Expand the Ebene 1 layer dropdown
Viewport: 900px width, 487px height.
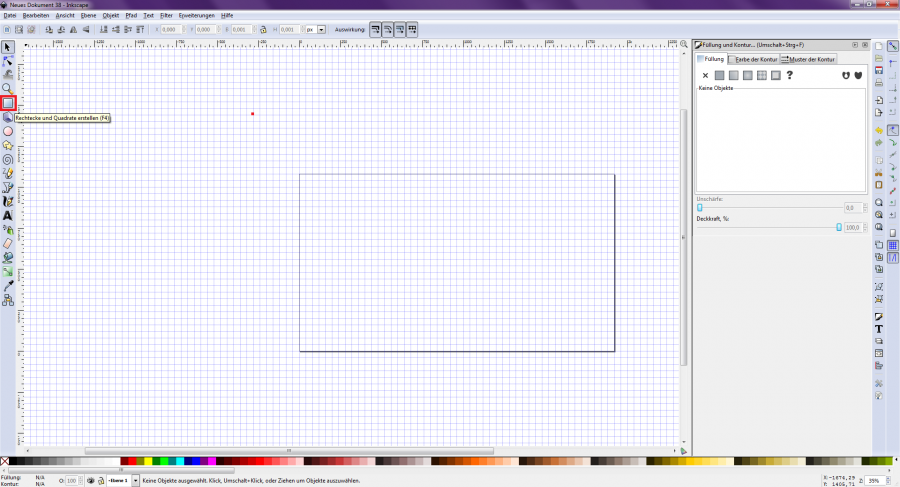136,481
